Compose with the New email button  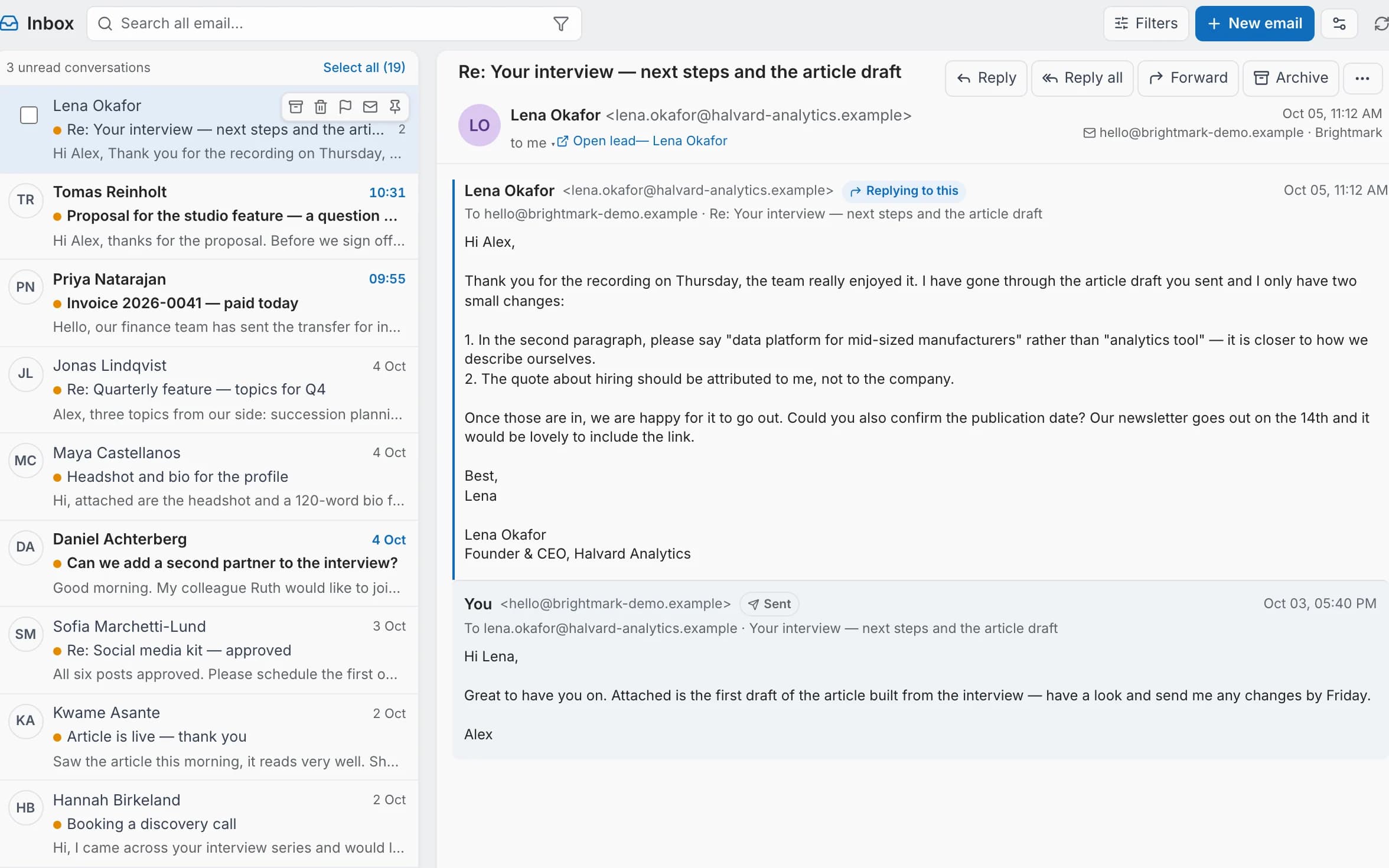(1254, 24)
